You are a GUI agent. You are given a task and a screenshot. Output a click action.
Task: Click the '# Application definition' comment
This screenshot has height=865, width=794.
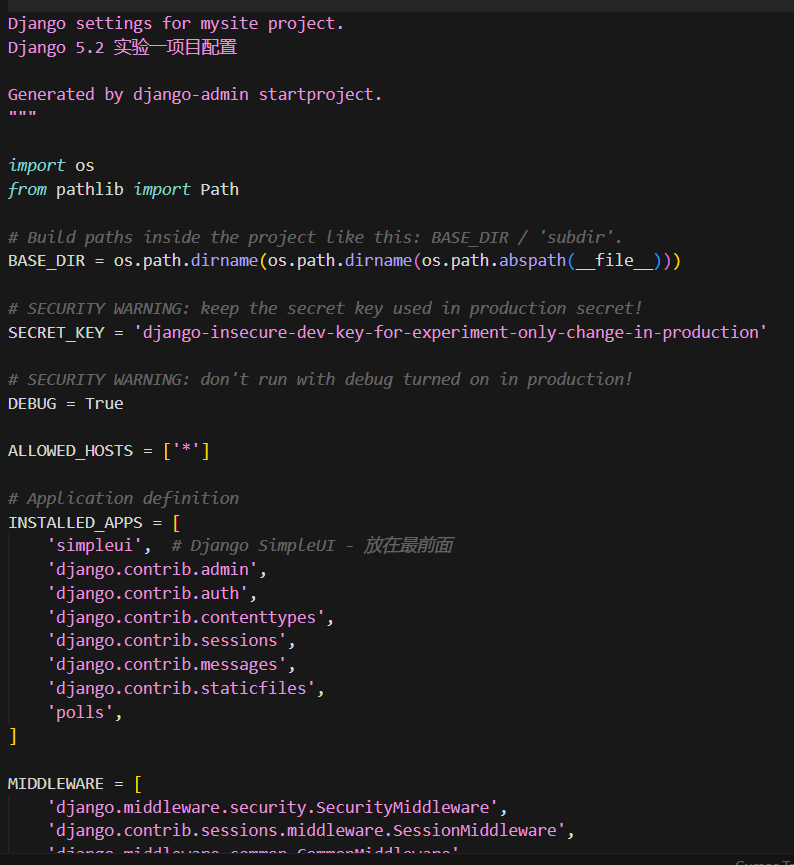point(123,499)
